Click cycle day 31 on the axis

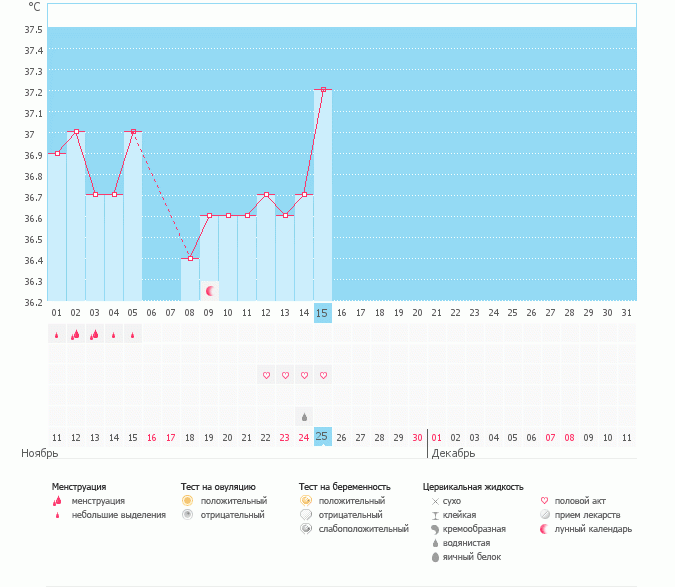tap(626, 313)
